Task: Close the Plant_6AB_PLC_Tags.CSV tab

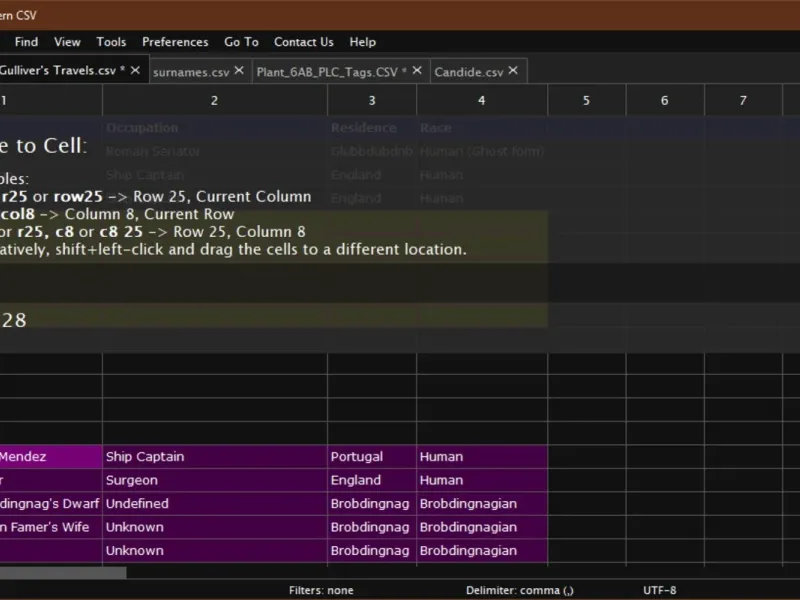Action: click(x=418, y=71)
